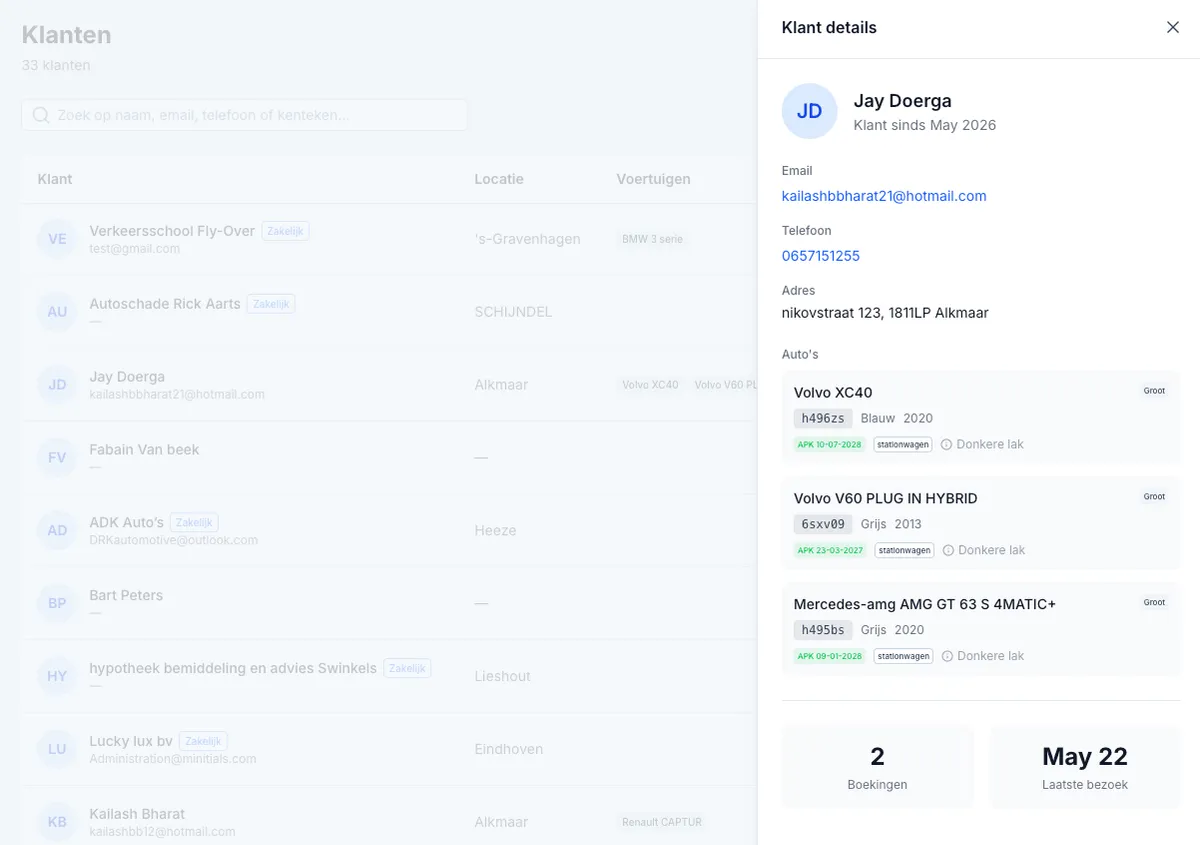
Task: Click the APK 23-03-2027 badge
Action: coord(831,550)
